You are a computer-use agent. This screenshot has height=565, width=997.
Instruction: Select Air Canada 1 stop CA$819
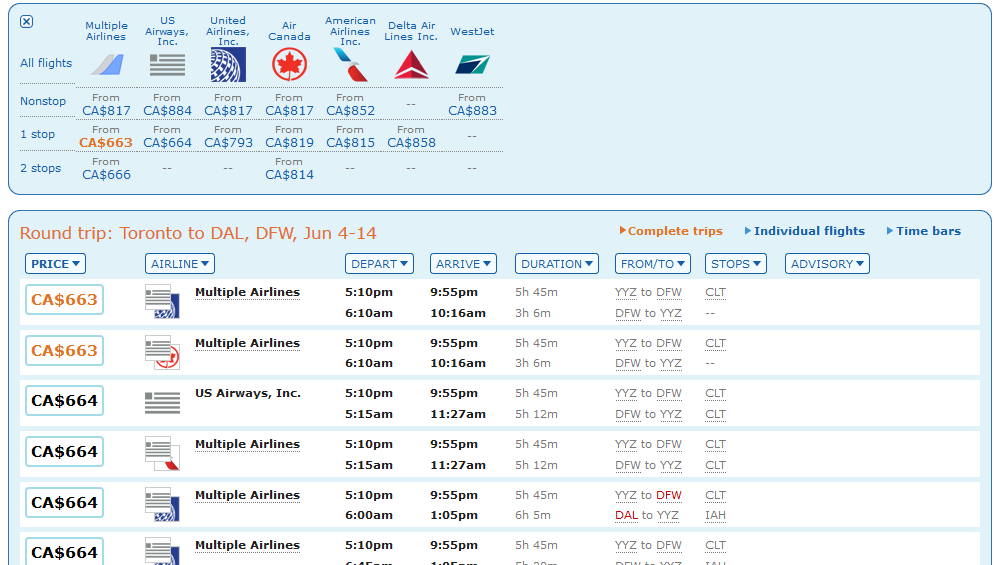(x=289, y=143)
